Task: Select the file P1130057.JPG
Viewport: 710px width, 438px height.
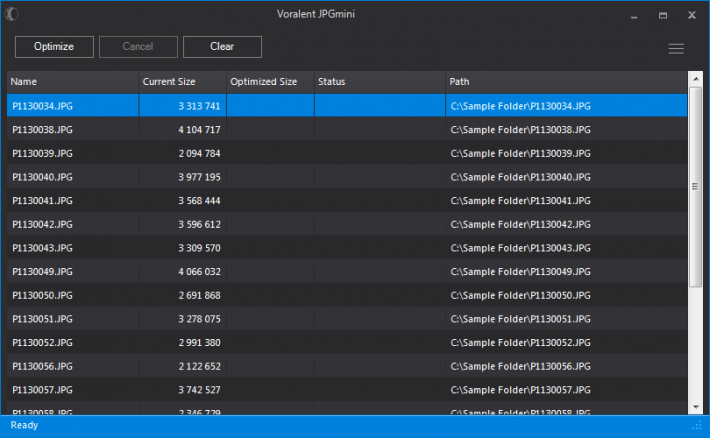Action: [x=42, y=390]
